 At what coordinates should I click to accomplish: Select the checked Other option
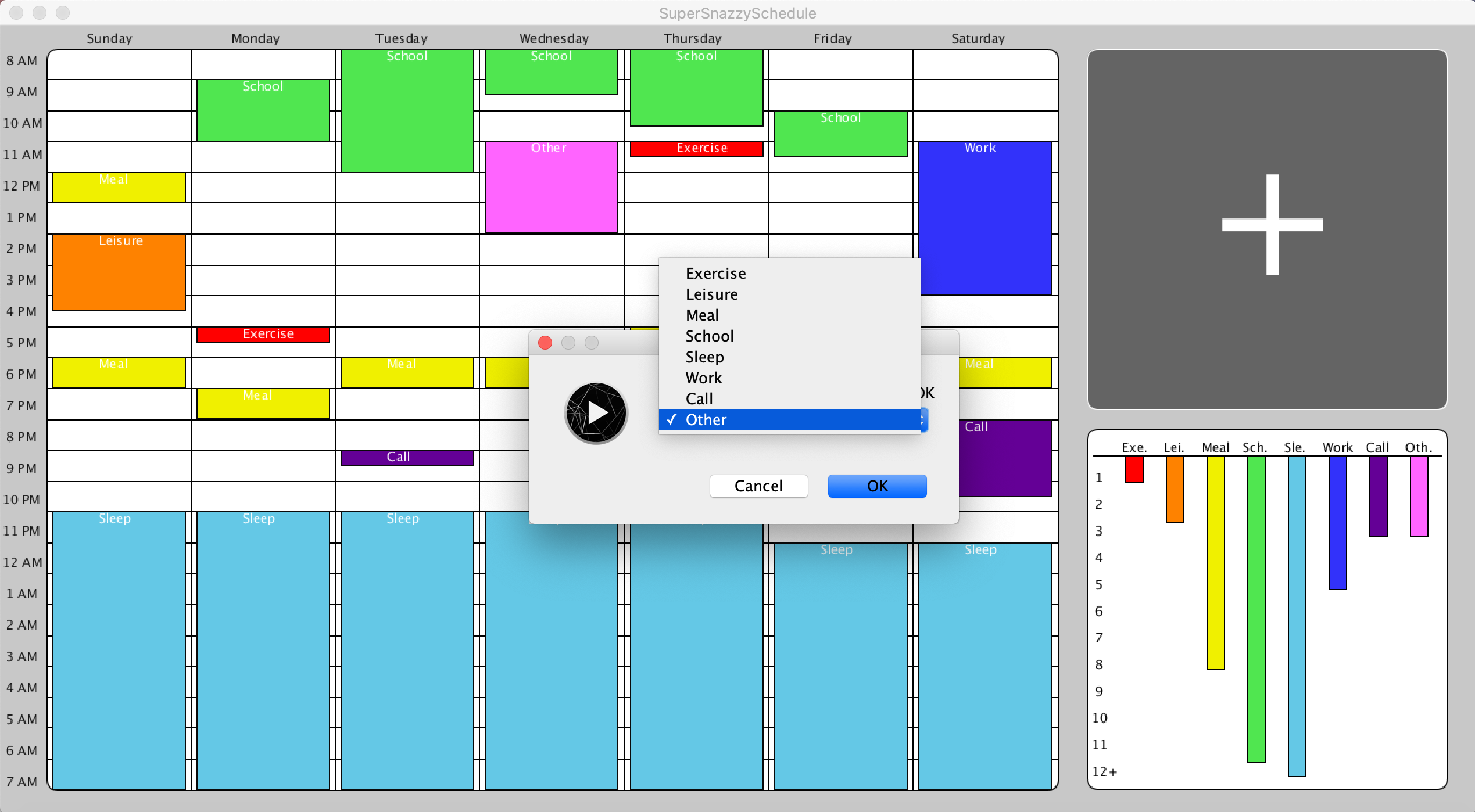click(706, 419)
